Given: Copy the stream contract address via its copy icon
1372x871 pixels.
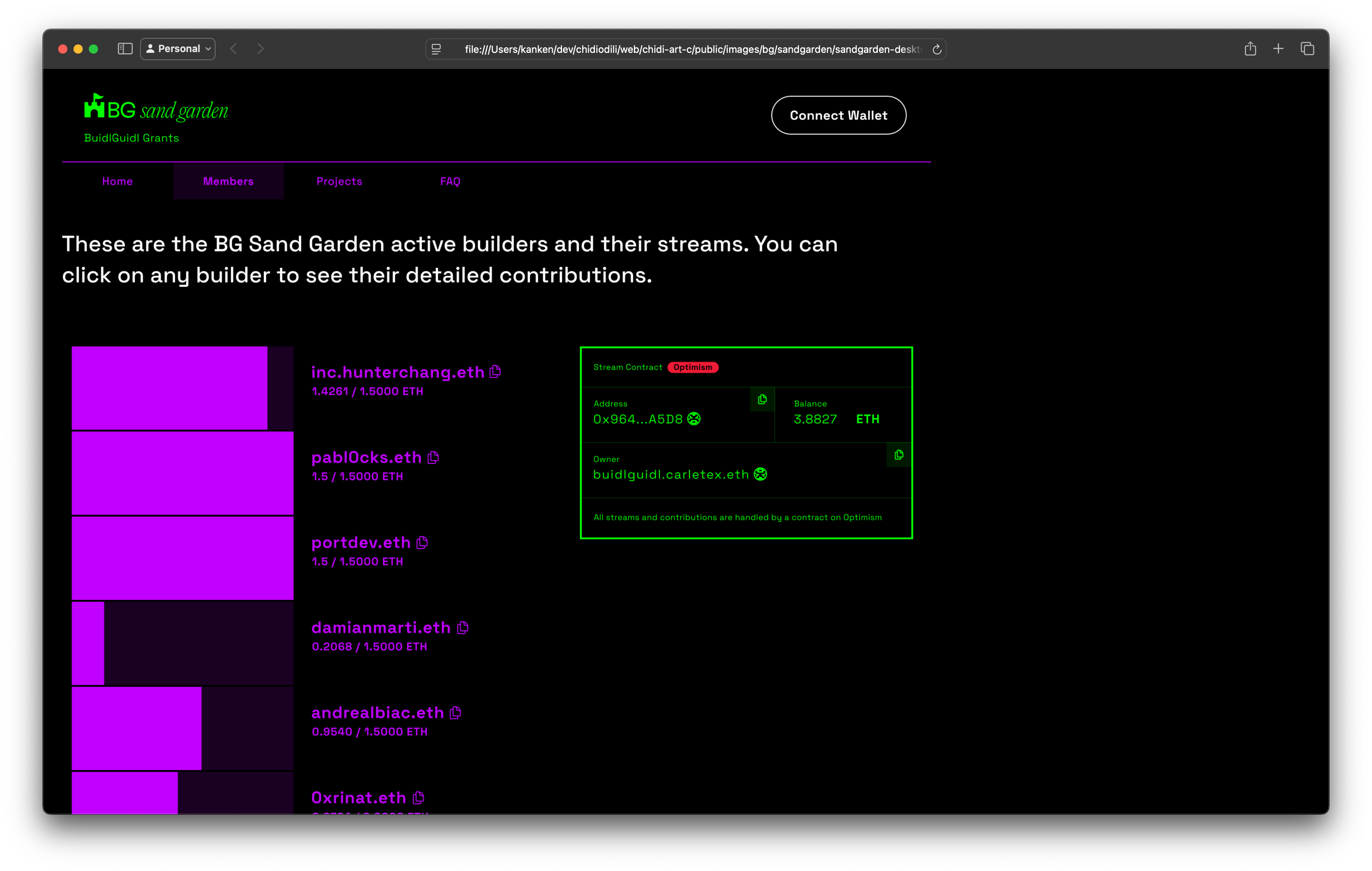Looking at the screenshot, I should 762,399.
